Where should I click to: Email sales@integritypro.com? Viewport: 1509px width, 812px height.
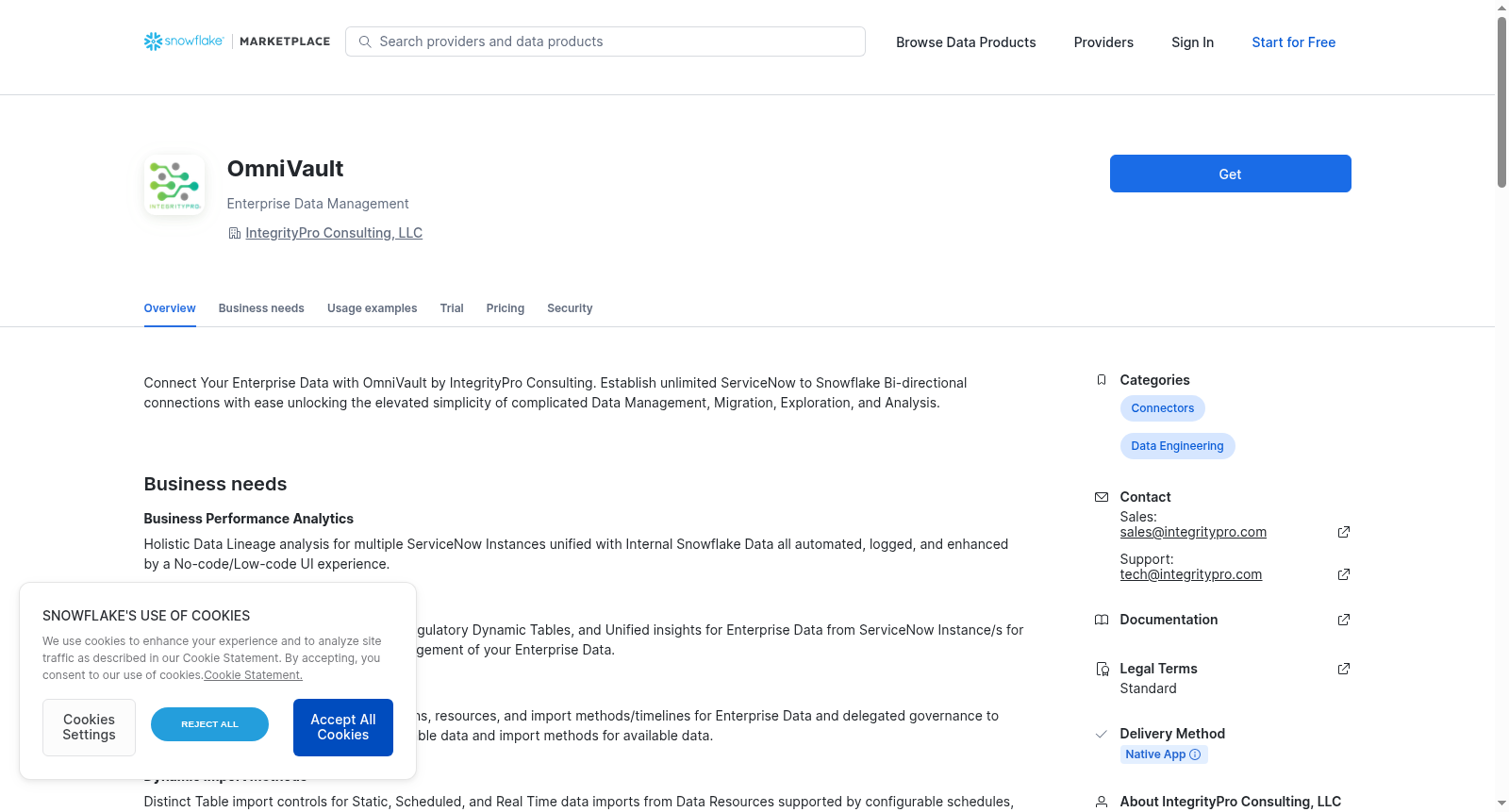1193,532
